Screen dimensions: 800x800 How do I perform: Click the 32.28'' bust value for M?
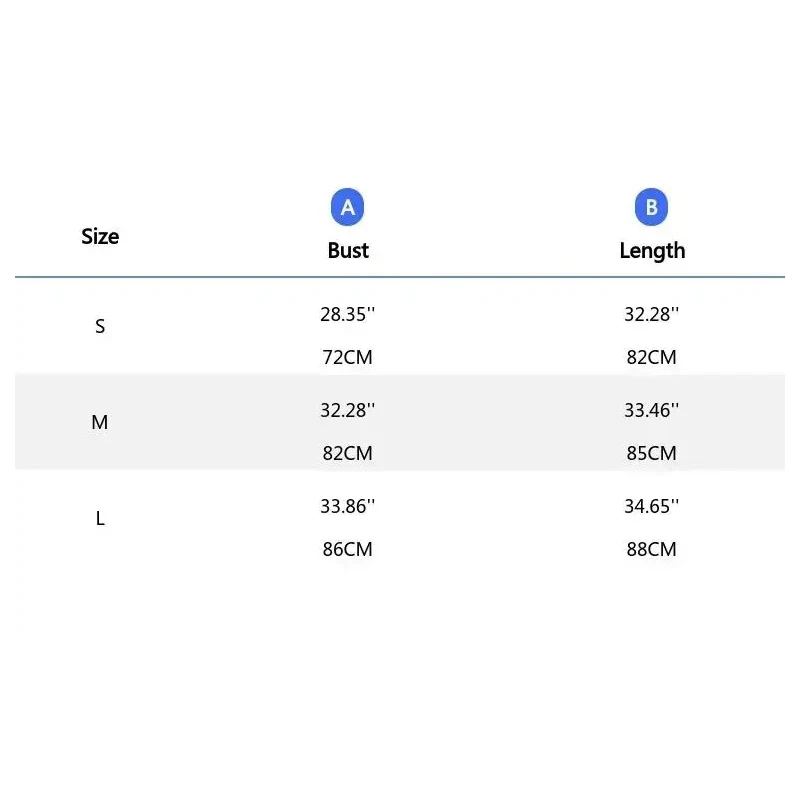tap(347, 410)
